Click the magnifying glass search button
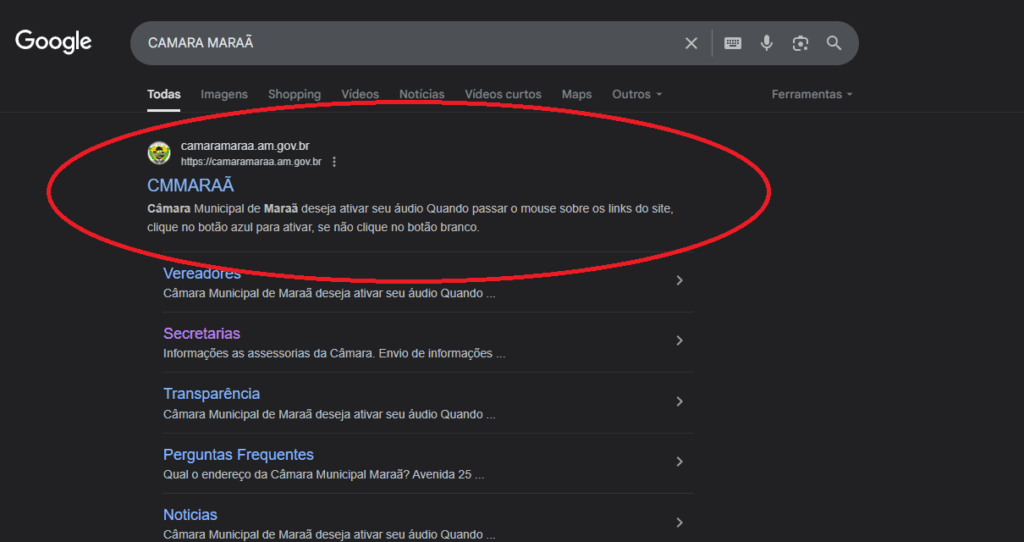Screen dimensions: 1024x542 pyautogui.click(x=834, y=43)
